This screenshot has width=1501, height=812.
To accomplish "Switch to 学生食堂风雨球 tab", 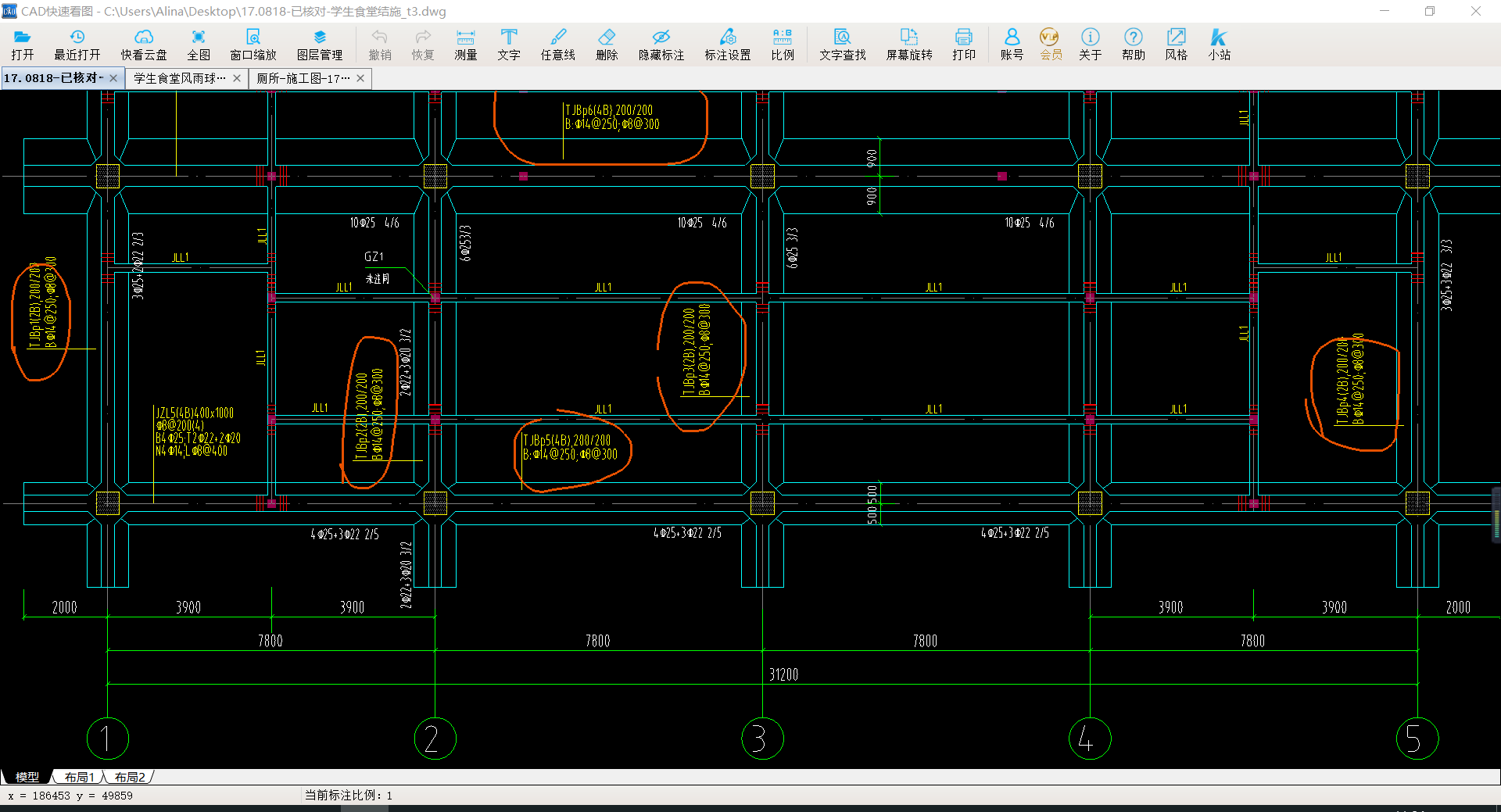I will (x=180, y=78).
